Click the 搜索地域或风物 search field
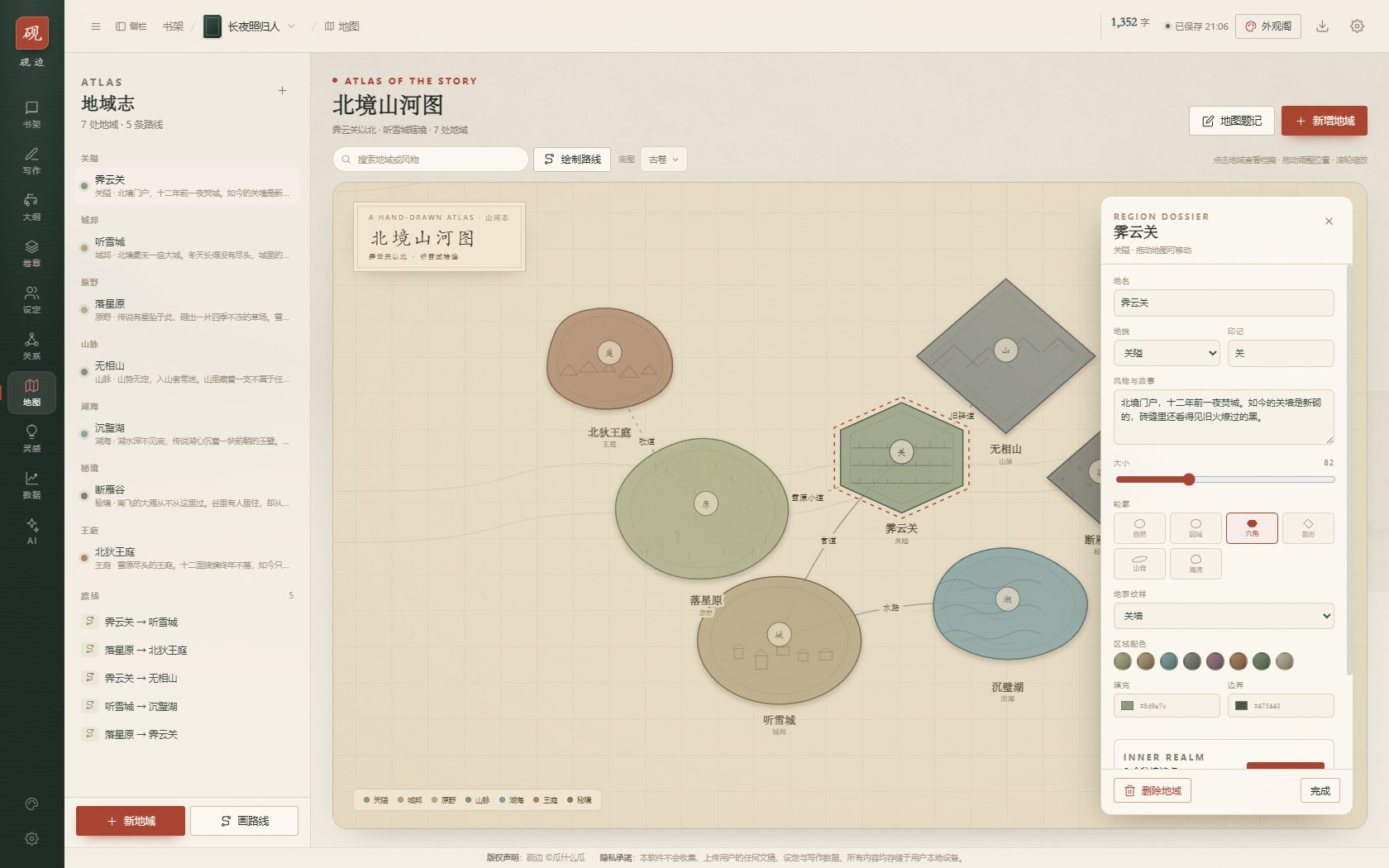Screen dimensions: 1389x868 [x=431, y=160]
